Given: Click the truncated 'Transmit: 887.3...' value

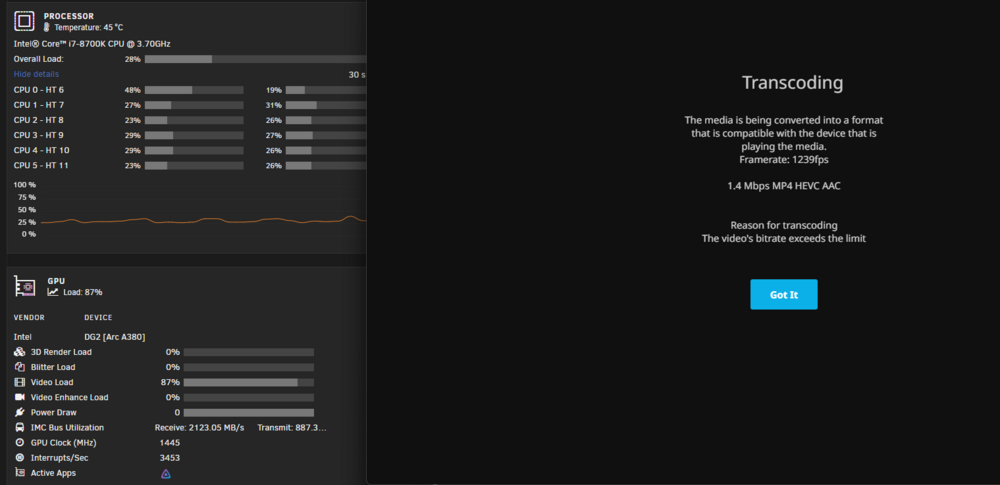Looking at the screenshot, I should 292,428.
